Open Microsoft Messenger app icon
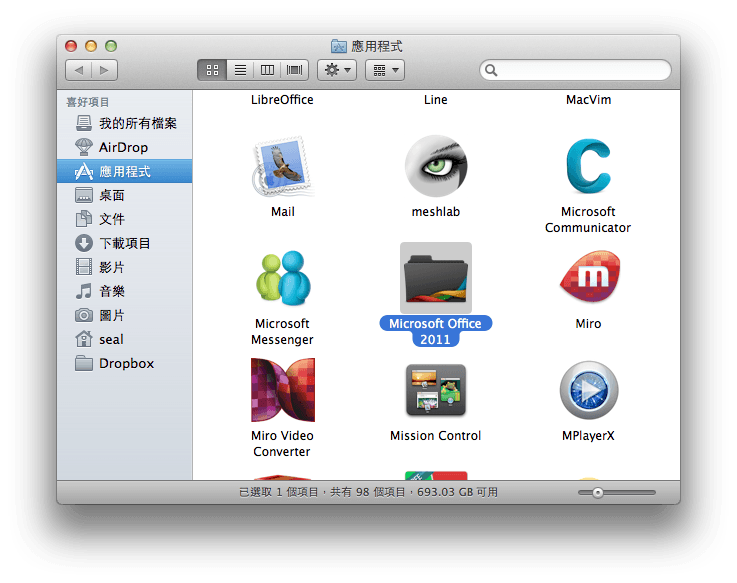The width and height of the screenshot is (737, 583). (x=282, y=278)
